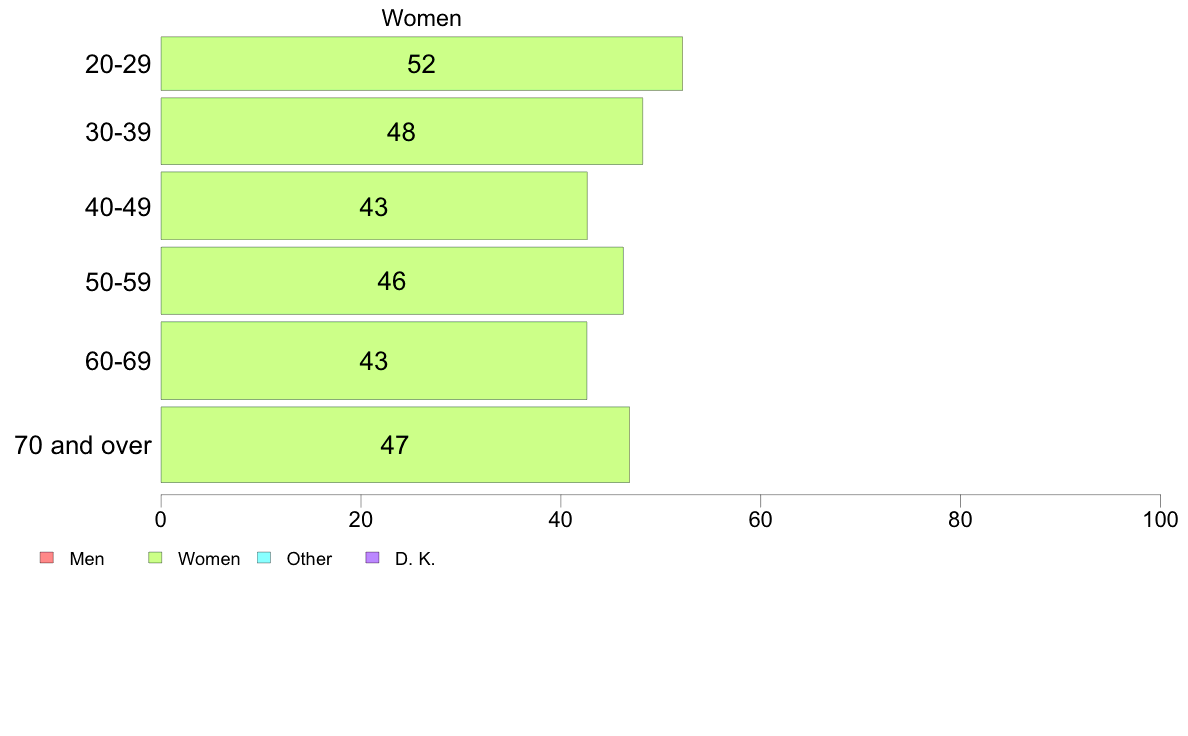Click the green Women legend swatch
1188x736 pixels.
click(x=155, y=558)
